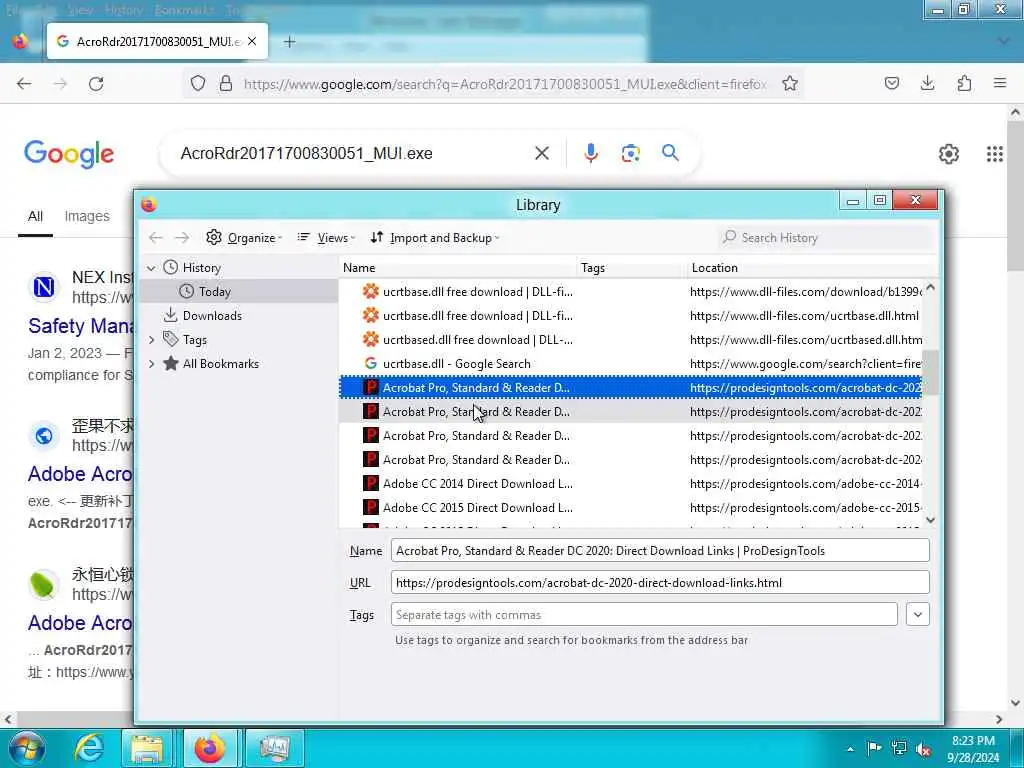Select Adobe CC 2014 Direct Download entry

(x=630, y=484)
